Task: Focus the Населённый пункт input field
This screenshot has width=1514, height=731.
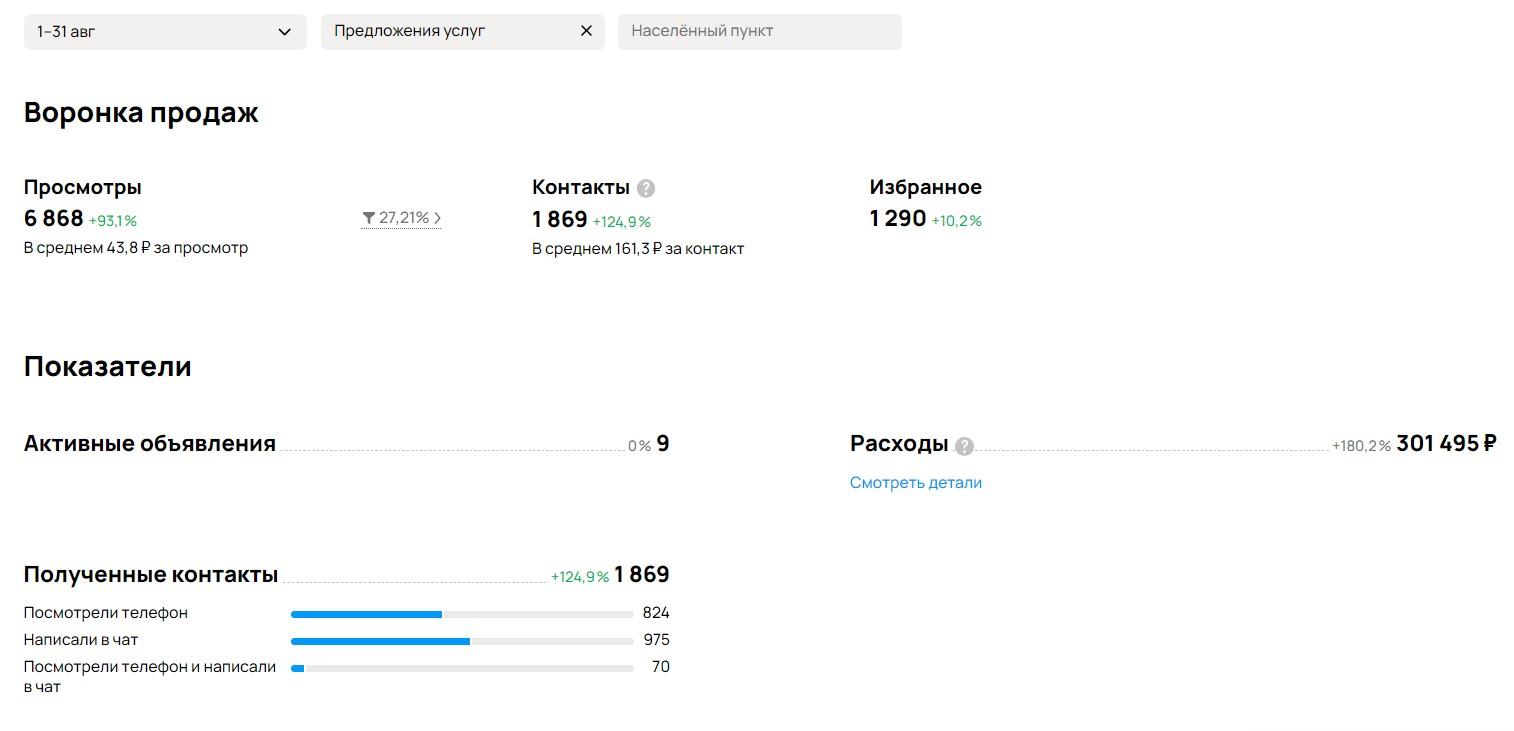Action: coord(759,31)
